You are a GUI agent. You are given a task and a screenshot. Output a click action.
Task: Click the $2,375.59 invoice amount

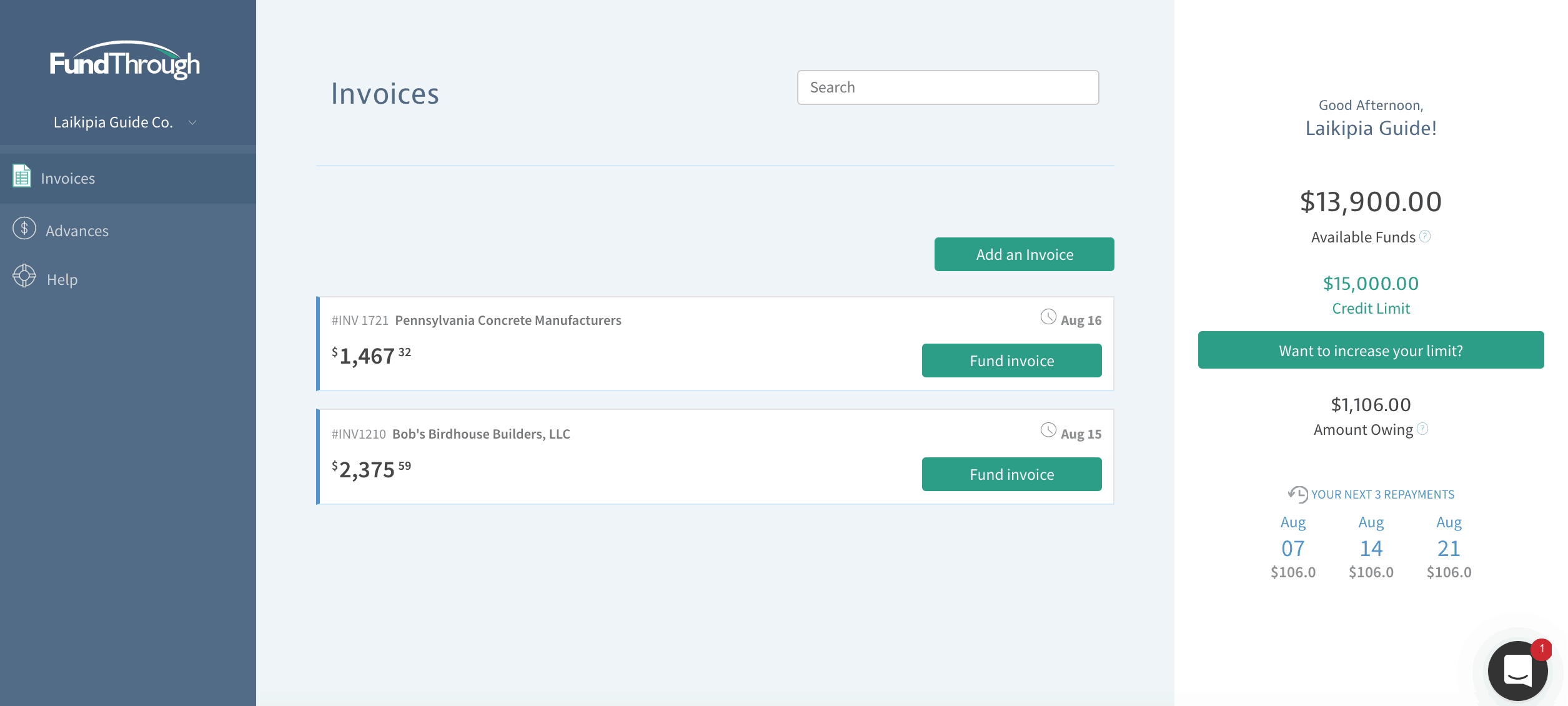[x=371, y=469]
